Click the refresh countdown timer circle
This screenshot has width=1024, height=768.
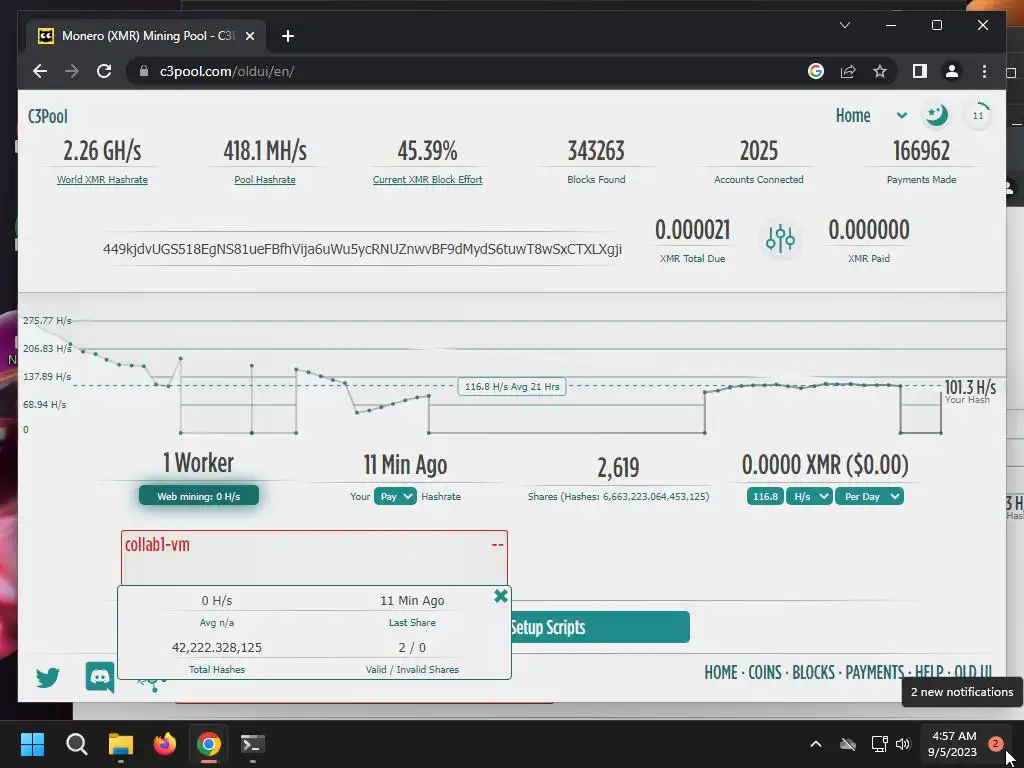coord(978,116)
